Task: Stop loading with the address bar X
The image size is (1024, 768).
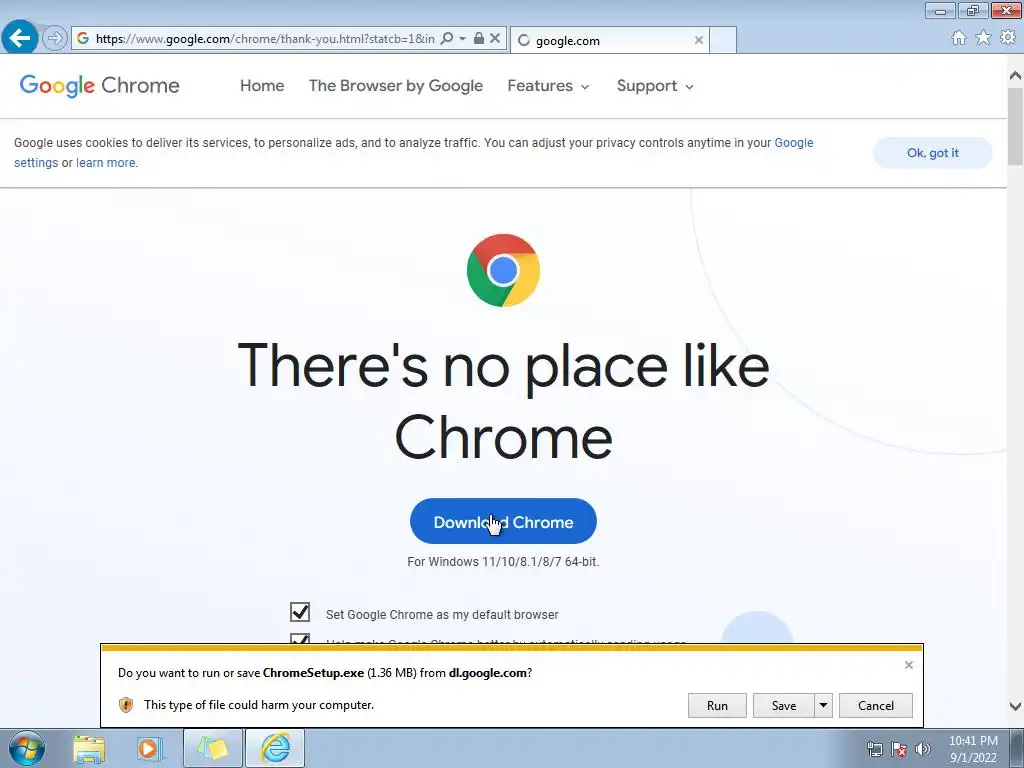Action: (495, 39)
